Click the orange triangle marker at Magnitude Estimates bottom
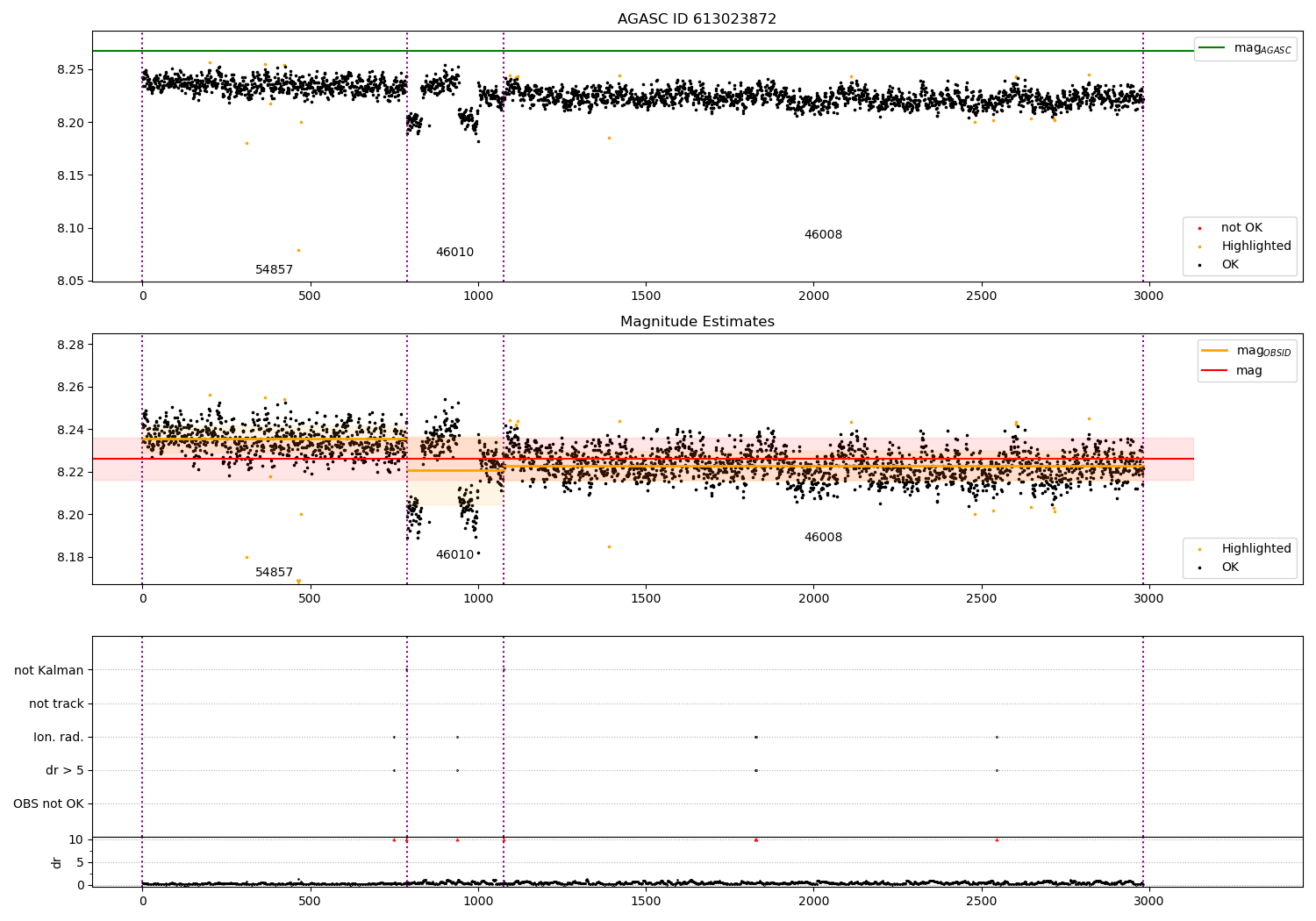This screenshot has width=1316, height=921. coord(298,581)
